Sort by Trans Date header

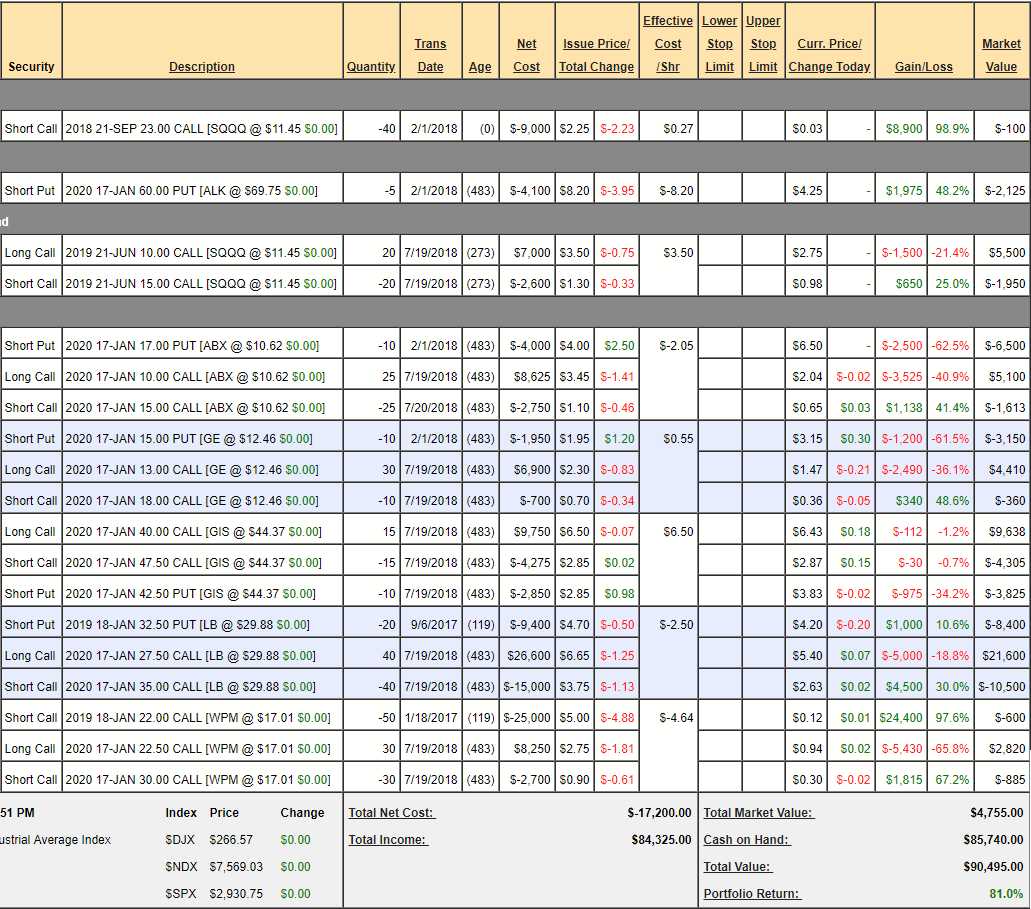point(430,55)
